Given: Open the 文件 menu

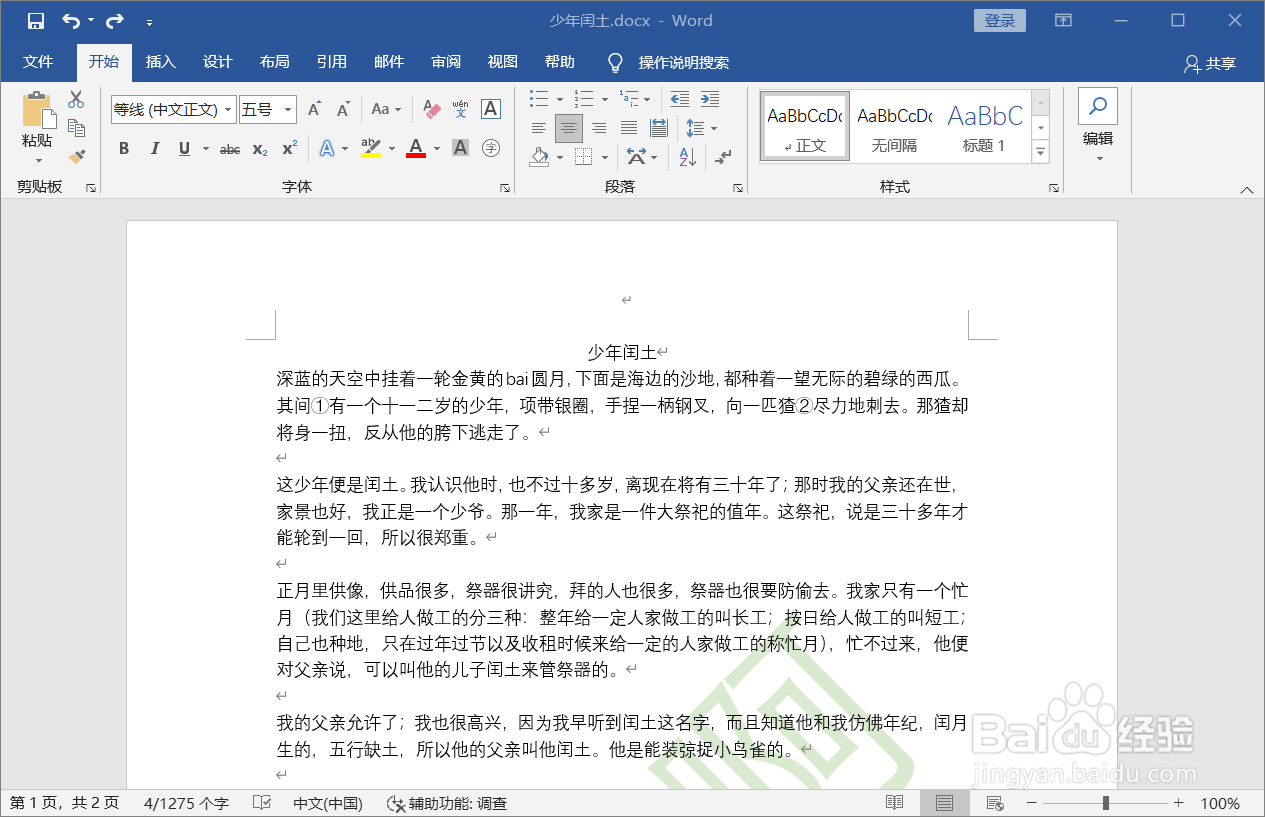Looking at the screenshot, I should click(38, 62).
